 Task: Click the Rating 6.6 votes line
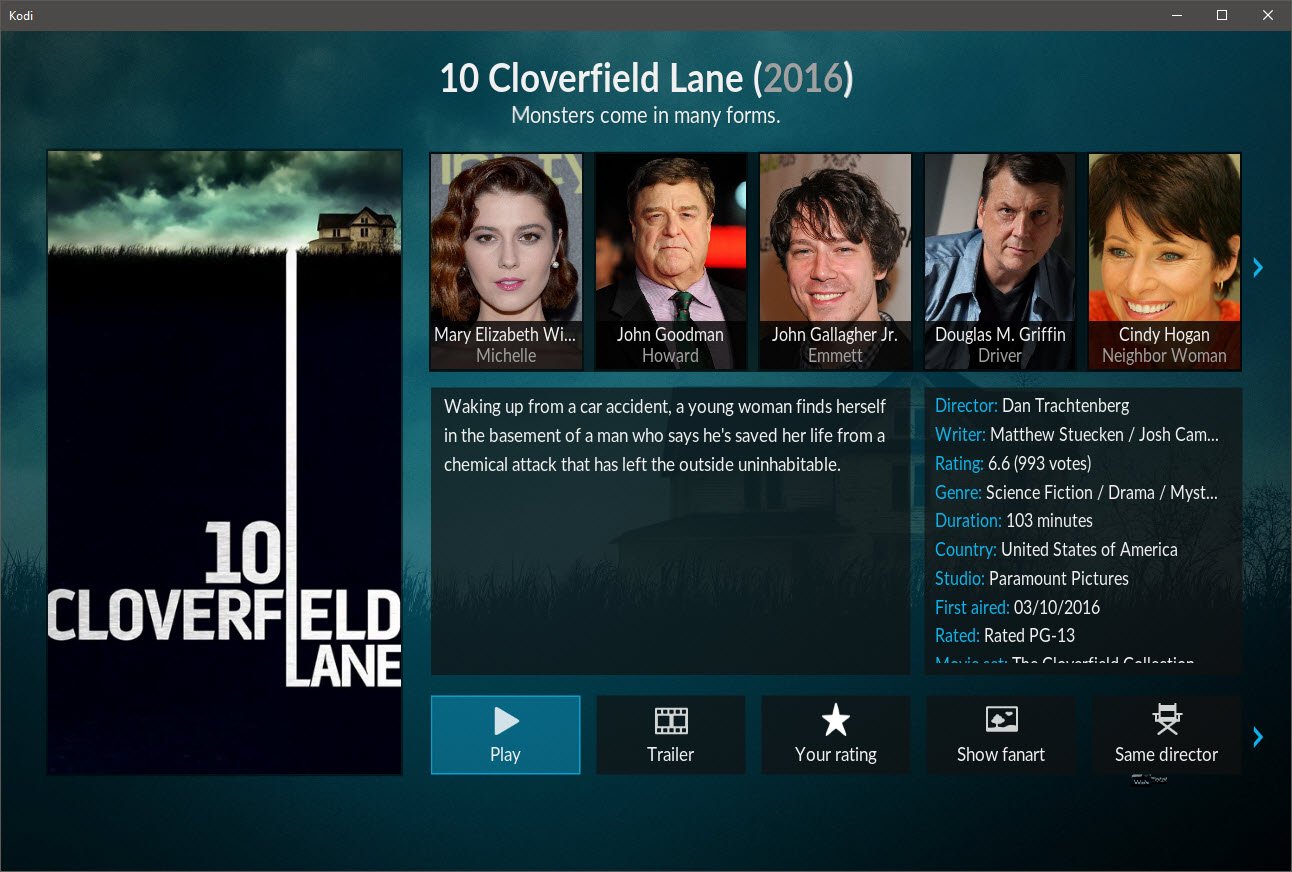[1013, 464]
